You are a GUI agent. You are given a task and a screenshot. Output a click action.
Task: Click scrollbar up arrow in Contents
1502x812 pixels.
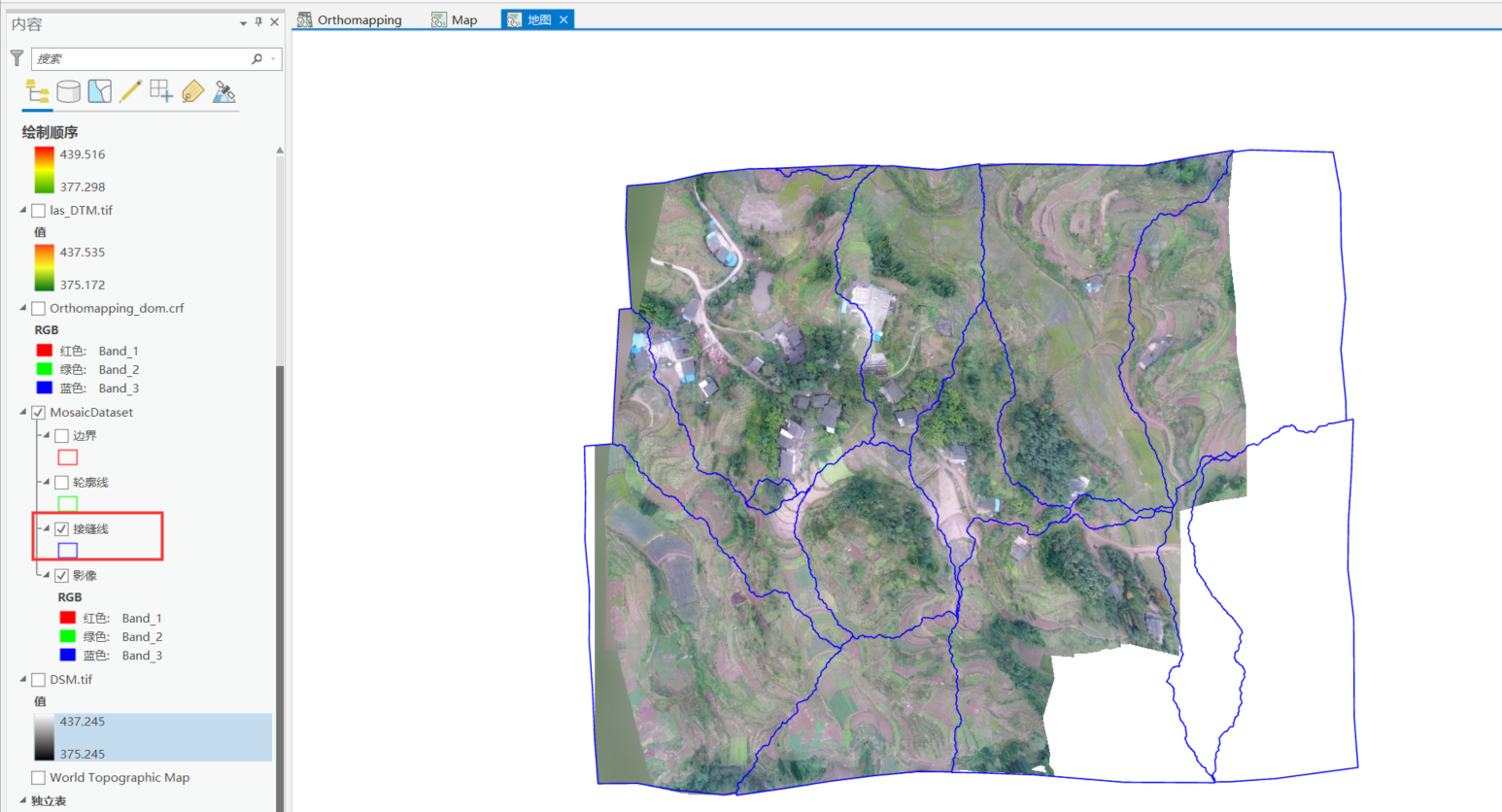280,151
